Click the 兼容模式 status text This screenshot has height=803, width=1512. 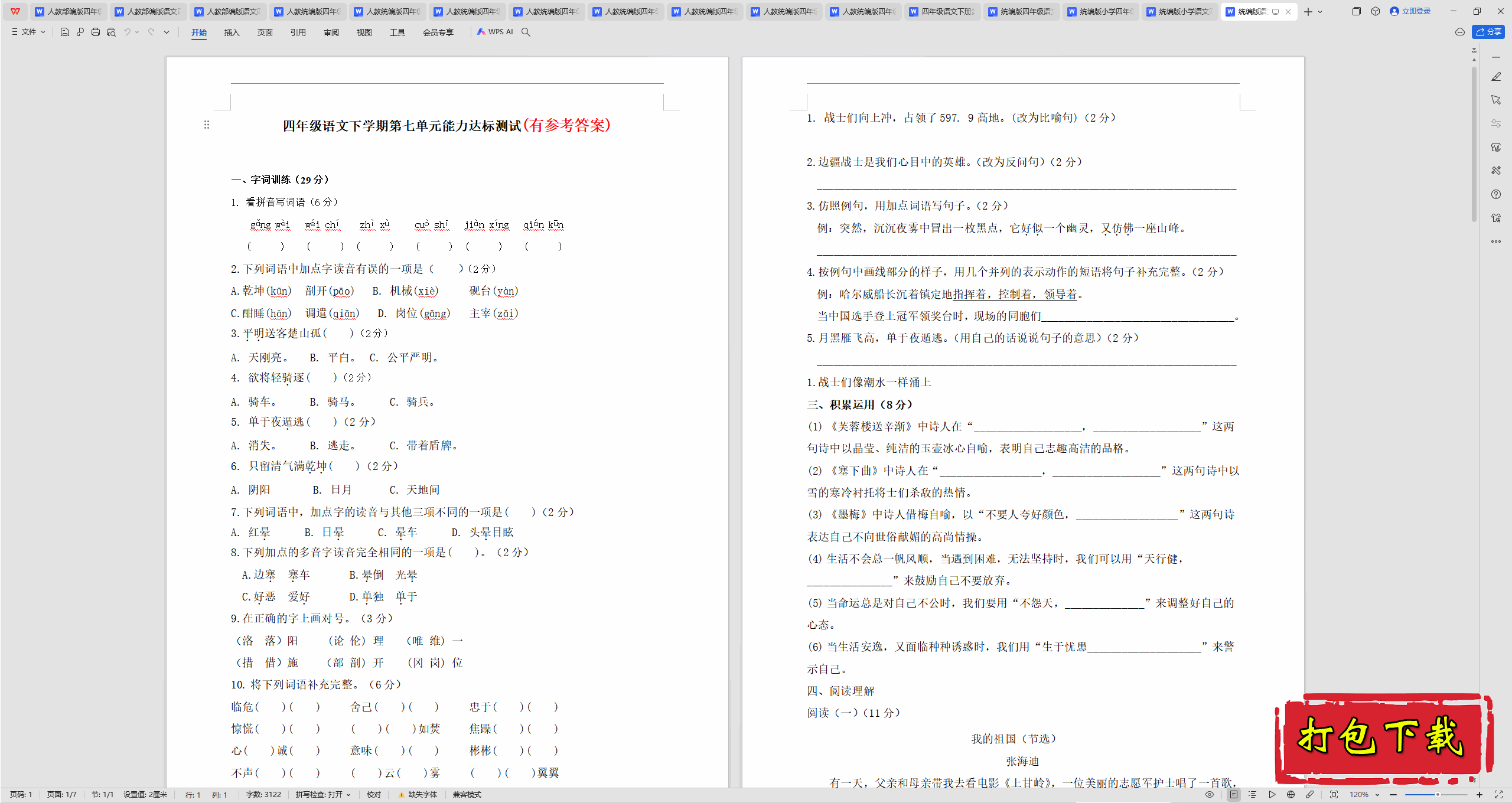point(467,795)
